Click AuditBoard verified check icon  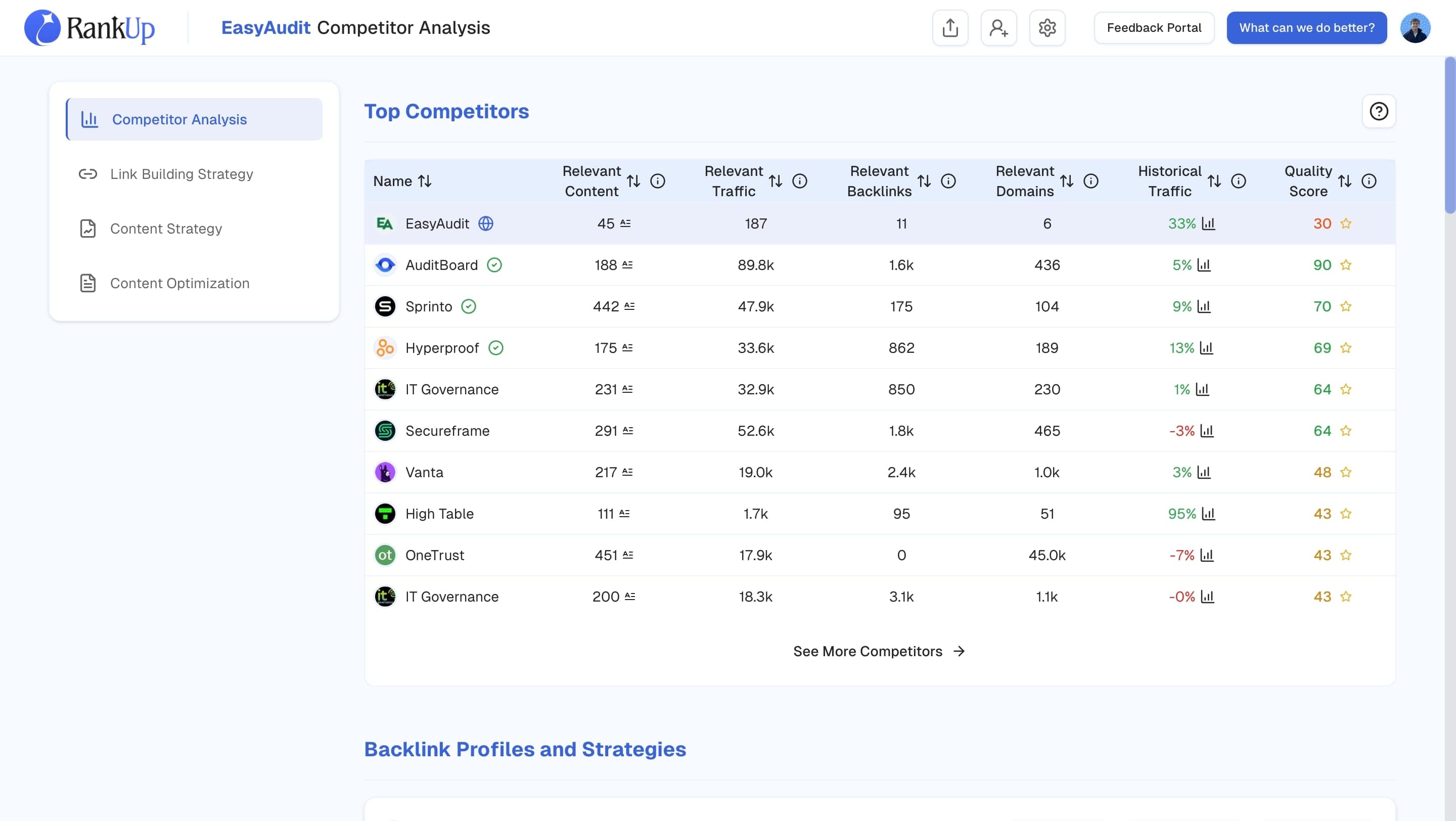494,265
